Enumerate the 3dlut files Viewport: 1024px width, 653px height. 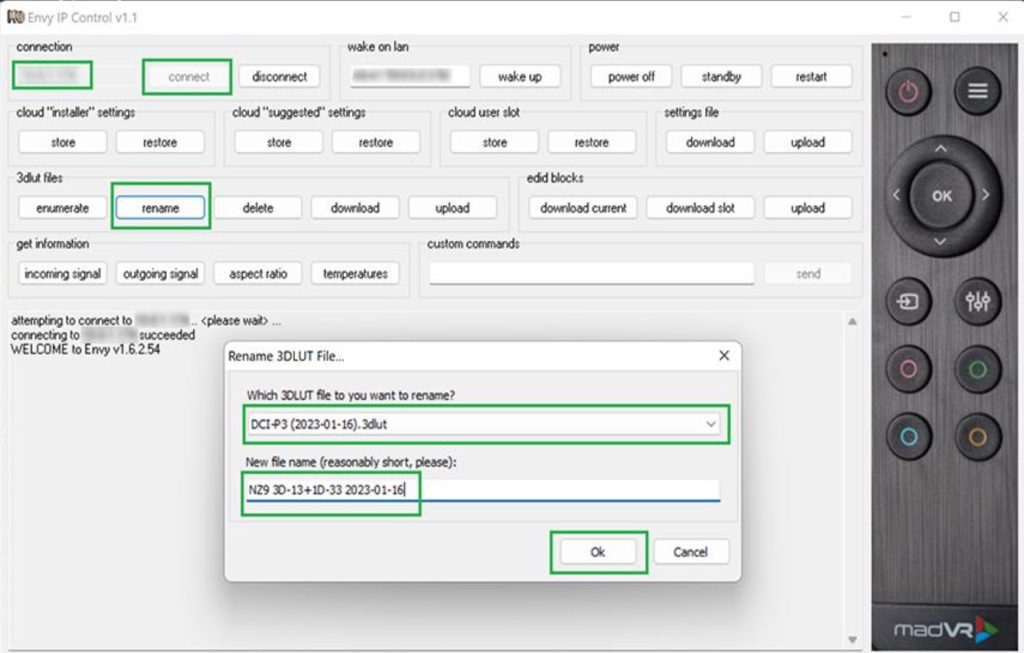(x=63, y=208)
